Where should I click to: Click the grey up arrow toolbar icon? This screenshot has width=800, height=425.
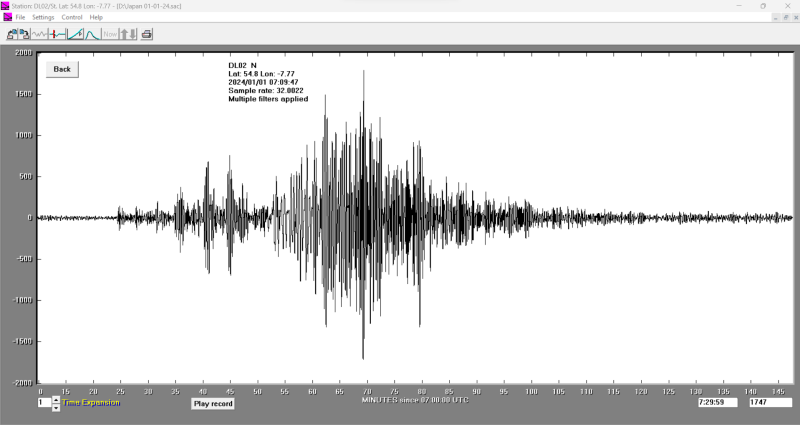pyautogui.click(x=124, y=34)
